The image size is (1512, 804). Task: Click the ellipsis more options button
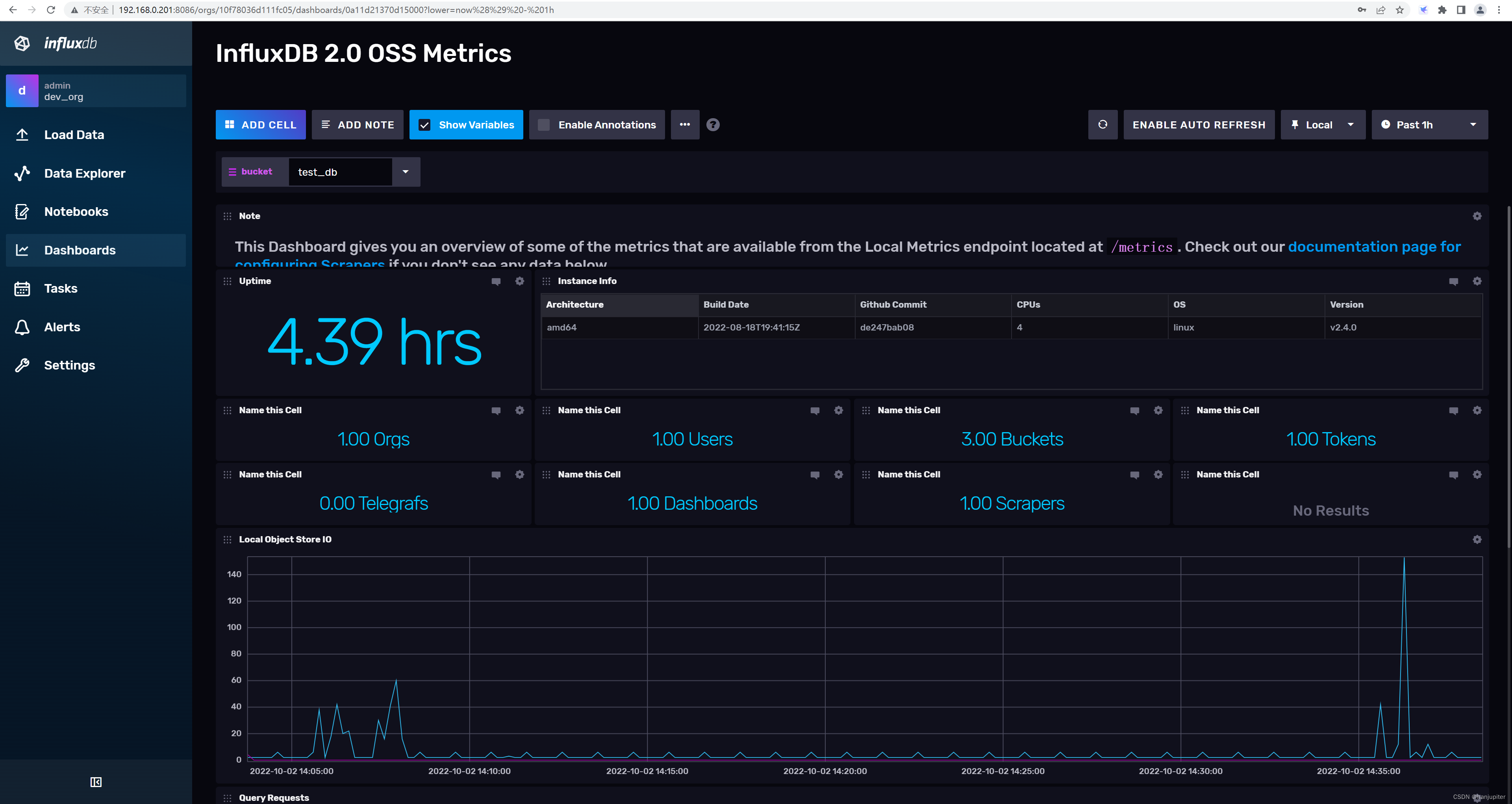pyautogui.click(x=684, y=124)
